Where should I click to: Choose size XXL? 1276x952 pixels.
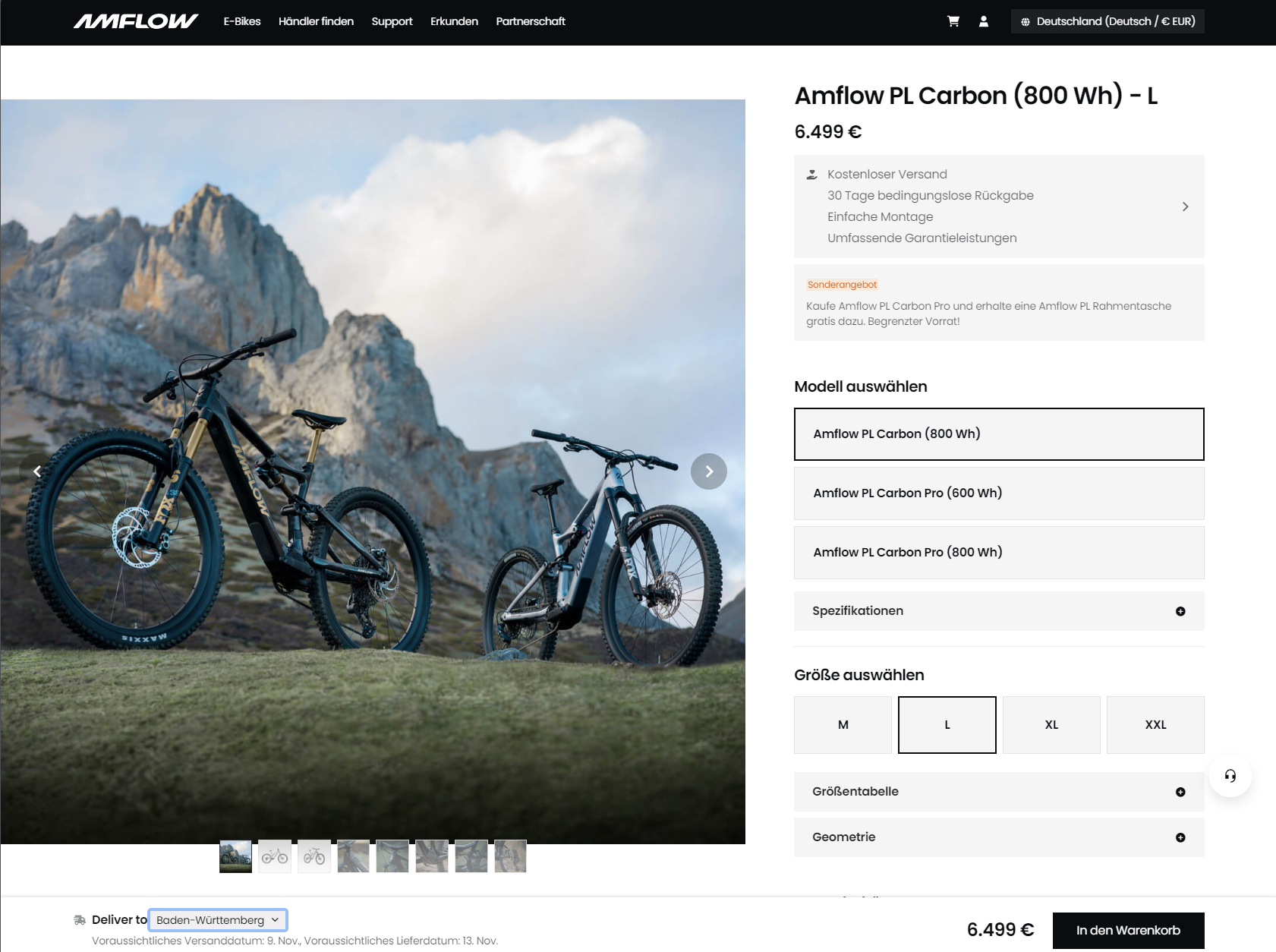click(x=1155, y=725)
